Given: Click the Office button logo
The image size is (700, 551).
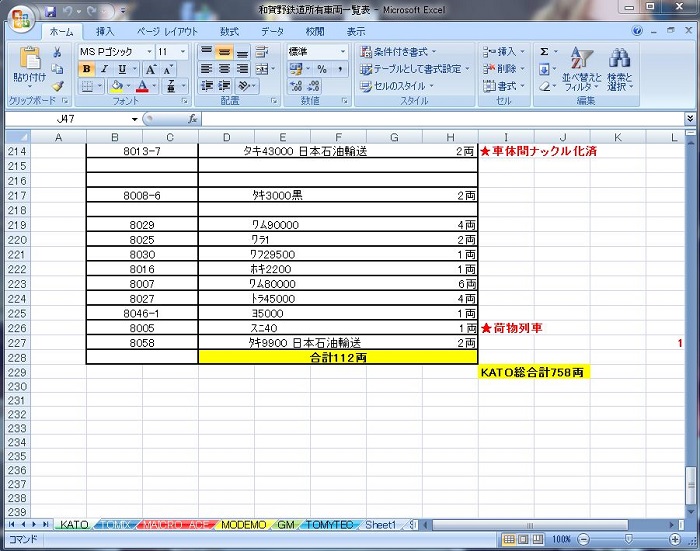Looking at the screenshot, I should click(21, 19).
